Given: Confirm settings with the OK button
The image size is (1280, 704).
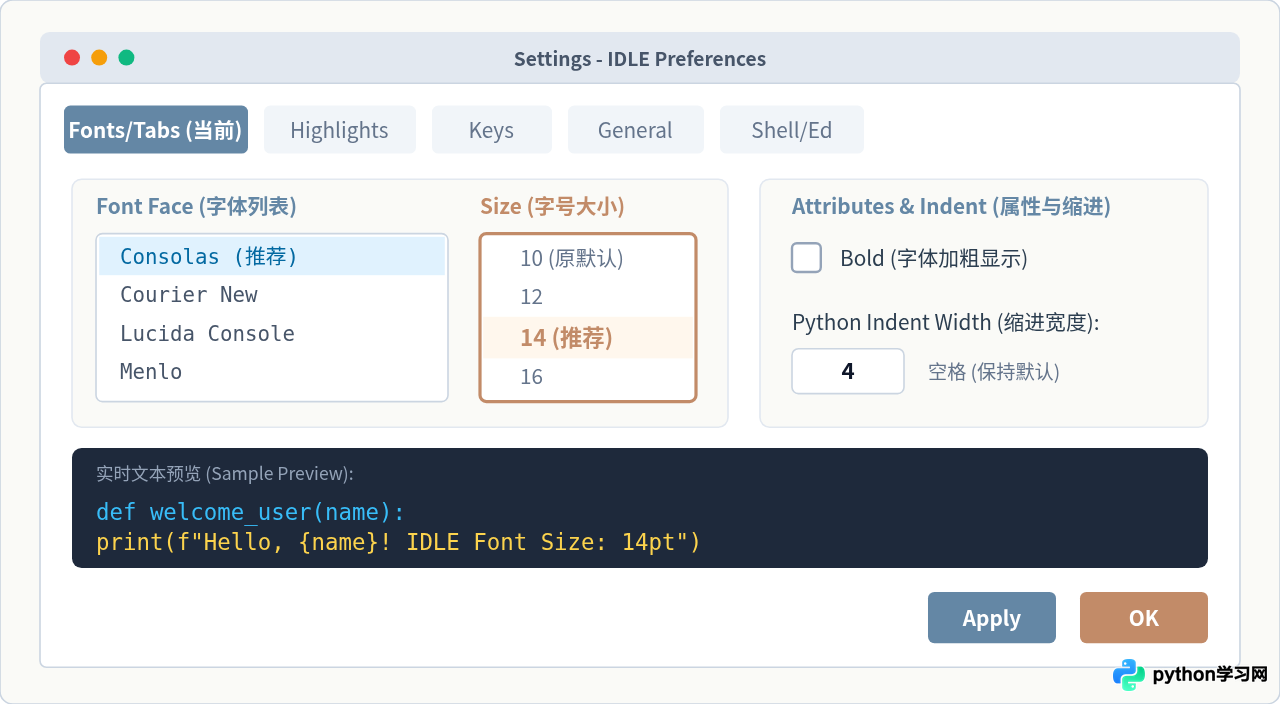Looking at the screenshot, I should [x=1144, y=618].
